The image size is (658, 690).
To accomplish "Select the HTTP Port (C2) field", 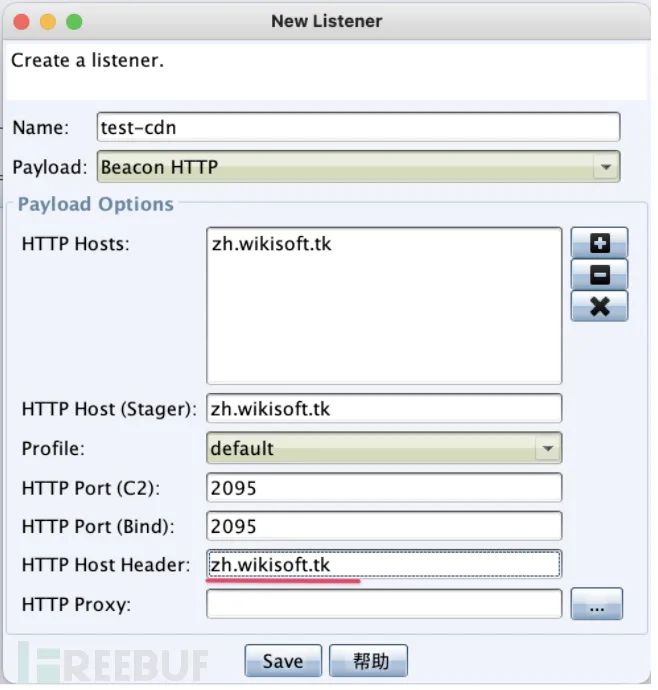I will tap(384, 487).
